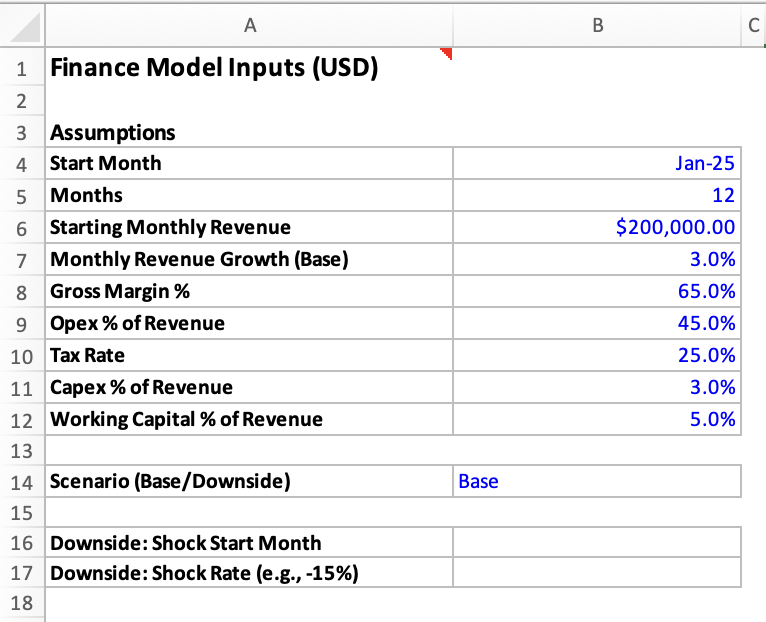This screenshot has height=622, width=766.
Task: Click the Assumptions heading cell
Action: pos(113,132)
